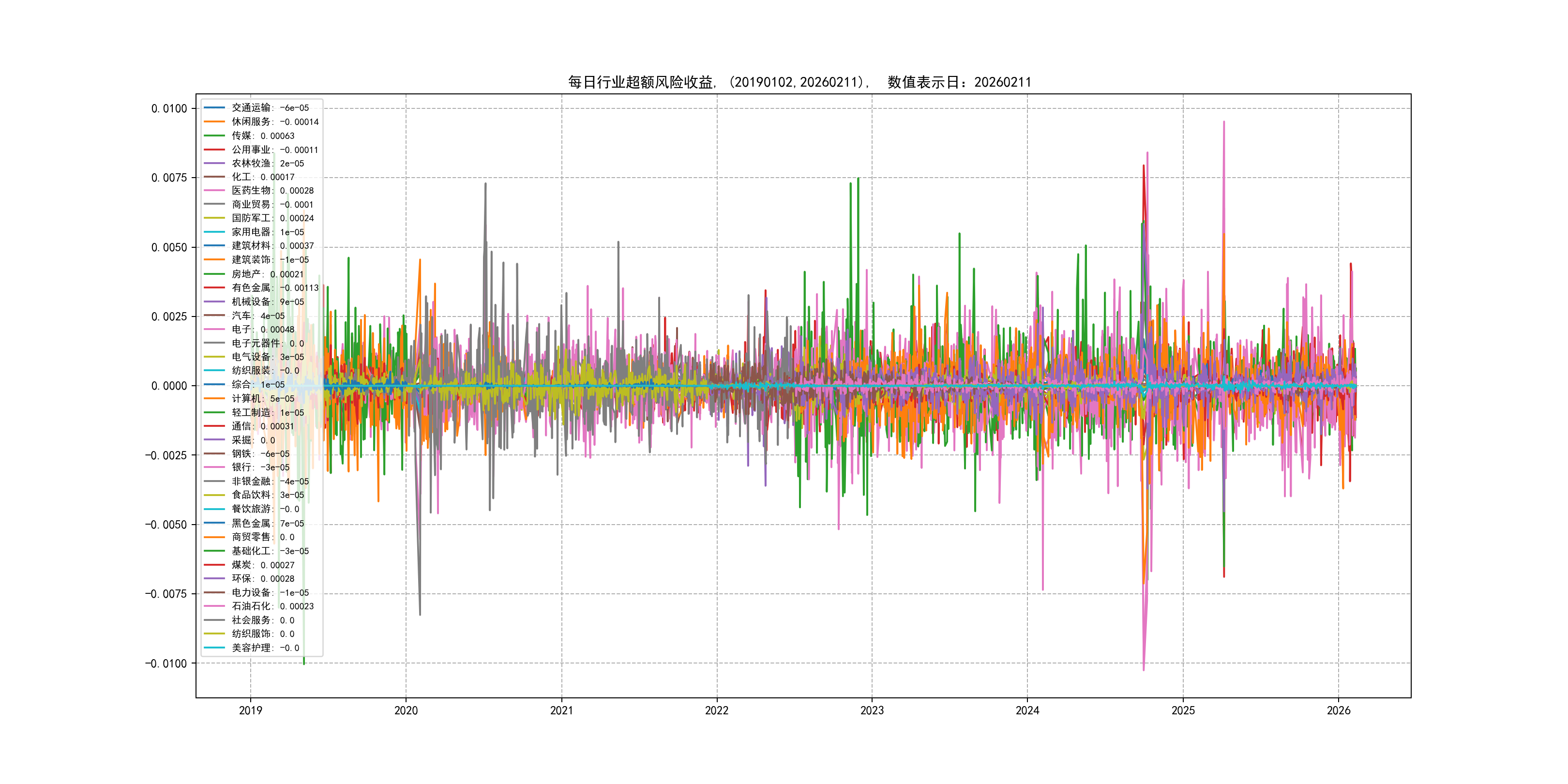Viewport: 1568px width, 784px height.
Task: Click the 煤炭 red legend swatch
Action: (214, 565)
